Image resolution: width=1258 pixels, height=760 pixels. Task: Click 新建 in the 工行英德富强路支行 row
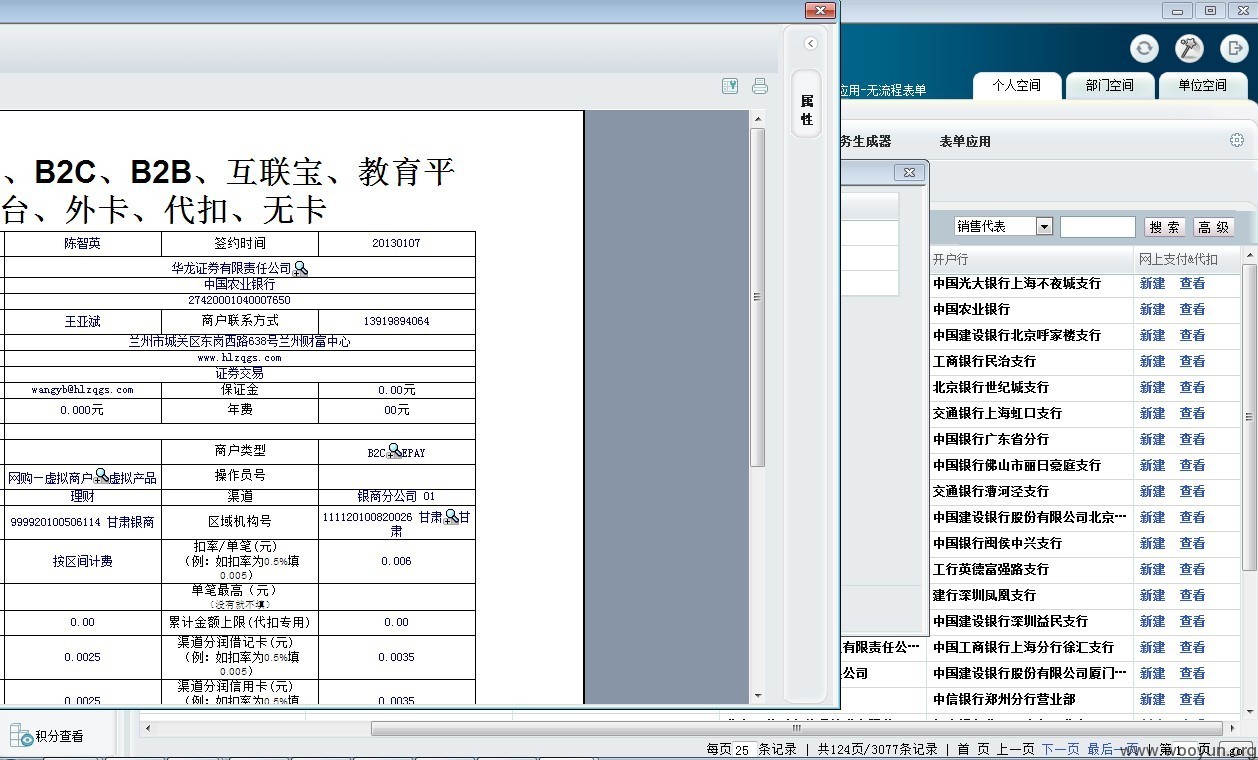click(1152, 569)
